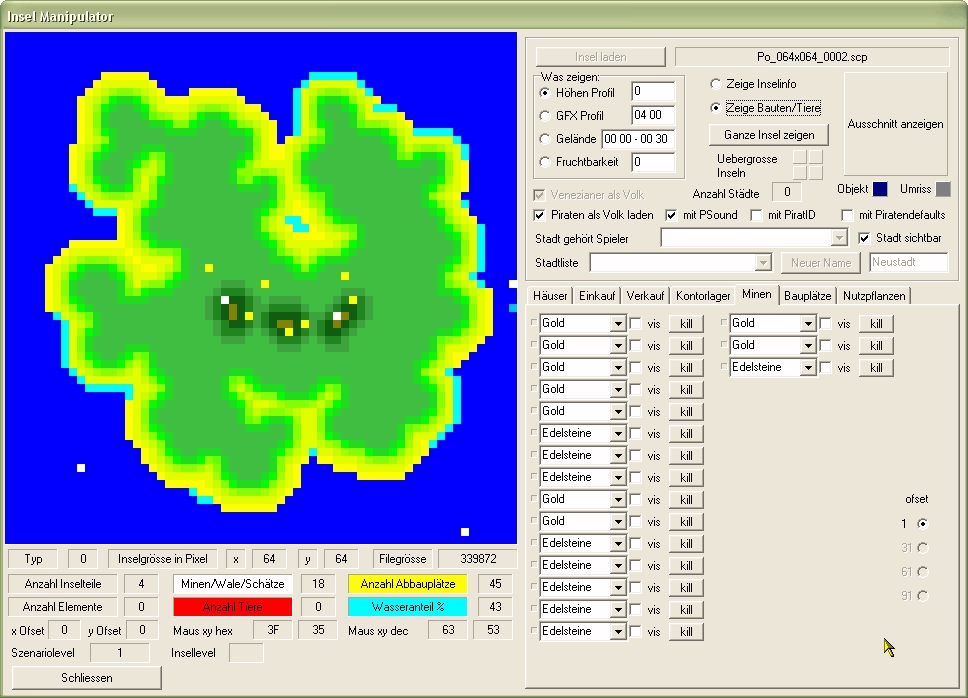Open the Bauplätze tab

(807, 296)
